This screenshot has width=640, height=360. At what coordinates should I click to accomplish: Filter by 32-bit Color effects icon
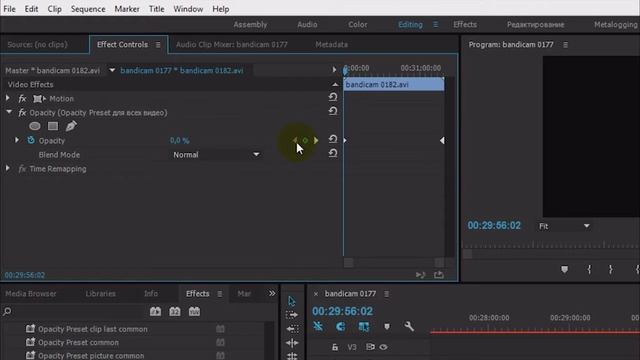175,312
